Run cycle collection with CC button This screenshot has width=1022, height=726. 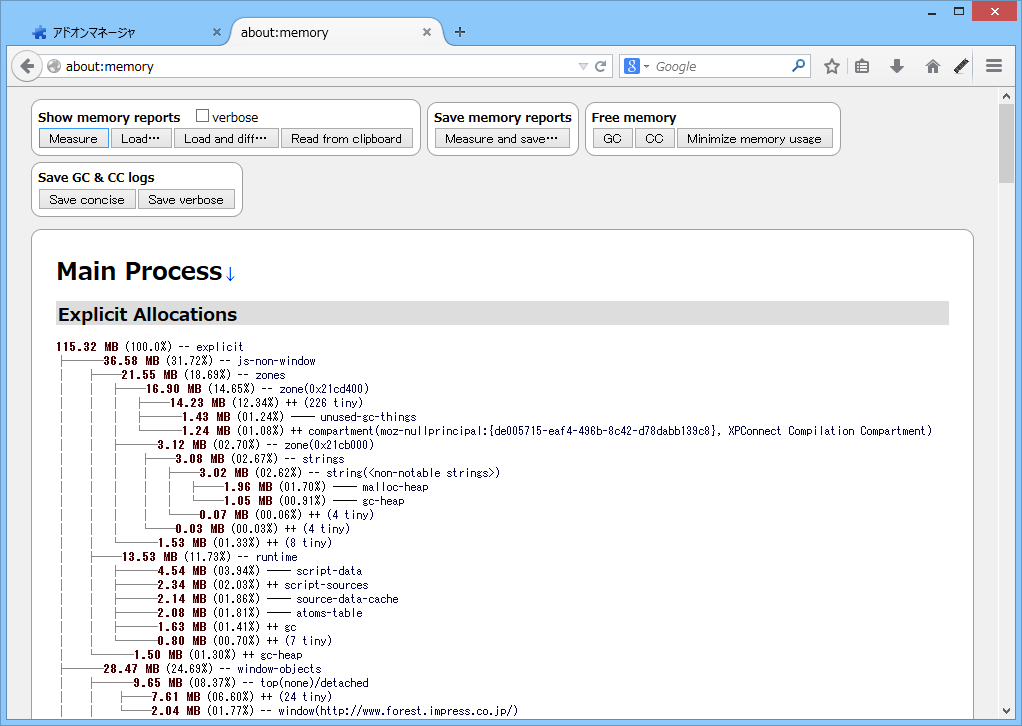click(x=654, y=138)
